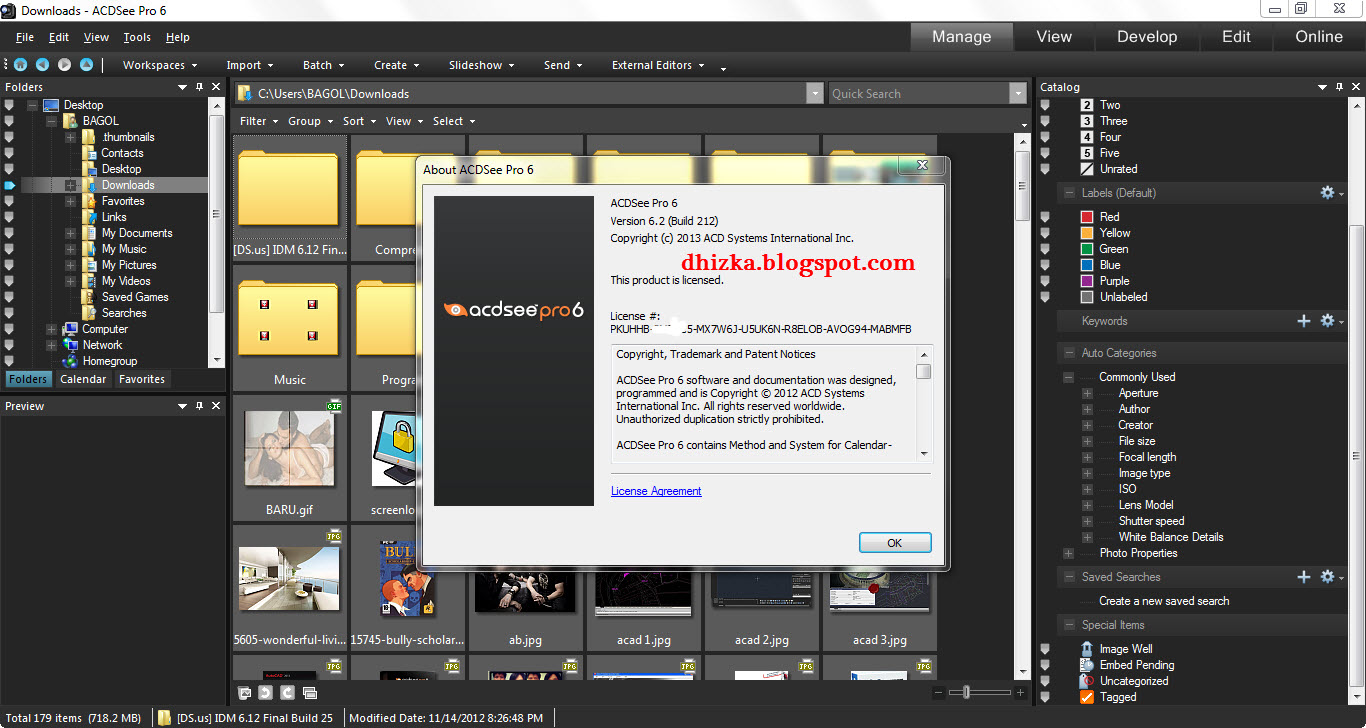Click the Forward navigation arrow icon
1366x728 pixels.
64,65
